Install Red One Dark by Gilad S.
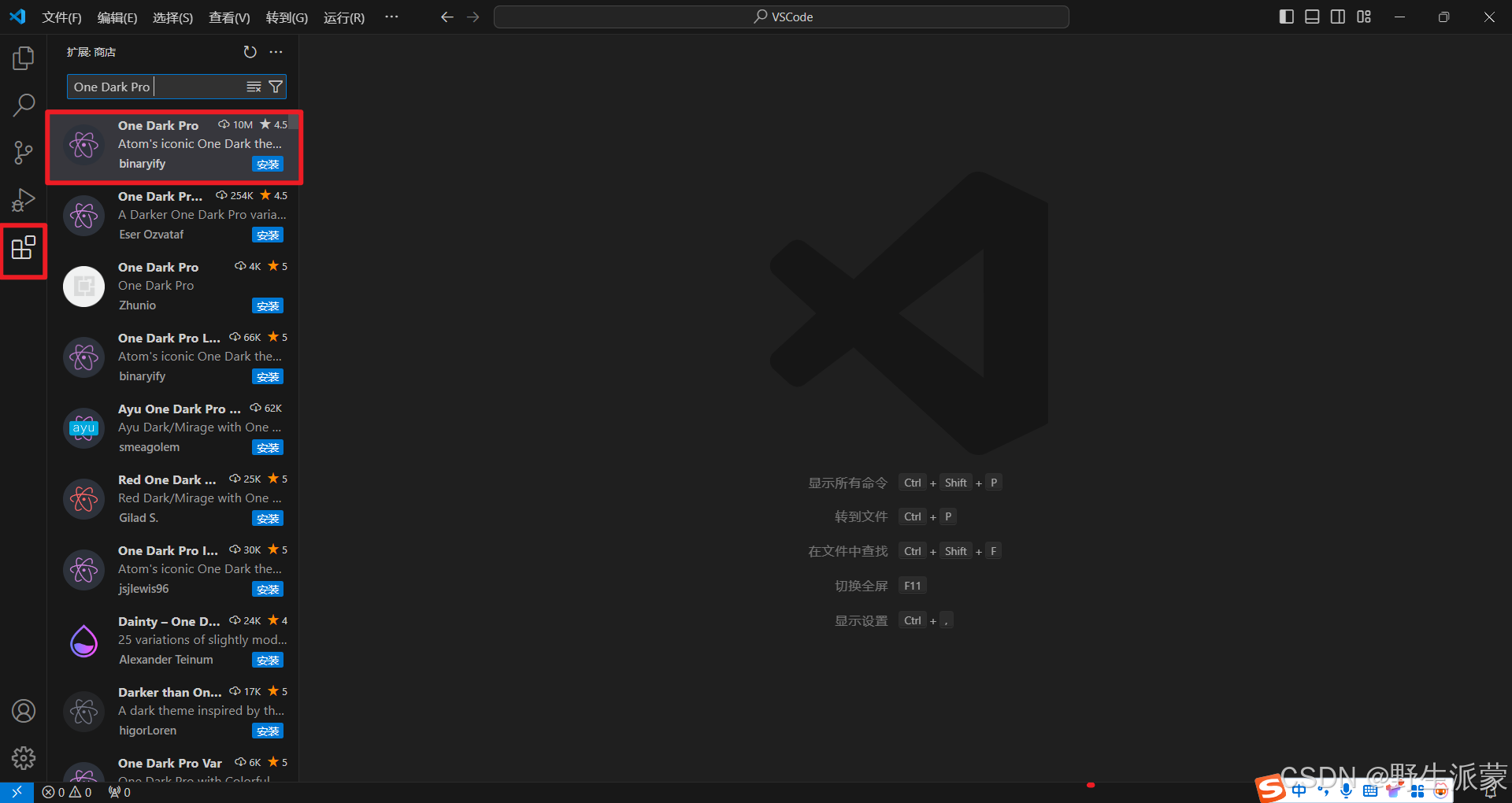The image size is (1512, 803). [x=268, y=519]
